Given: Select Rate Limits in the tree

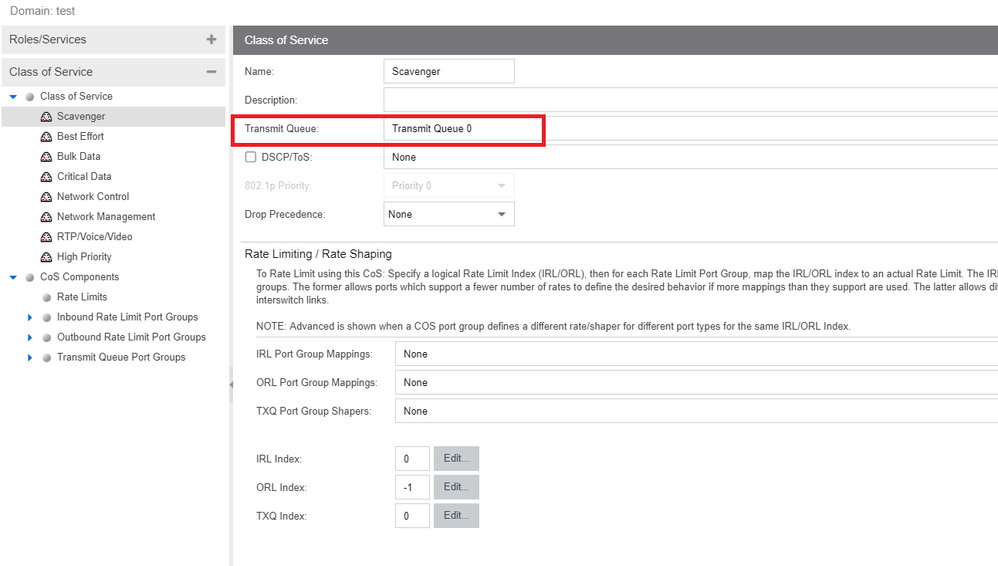Looking at the screenshot, I should [x=82, y=297].
